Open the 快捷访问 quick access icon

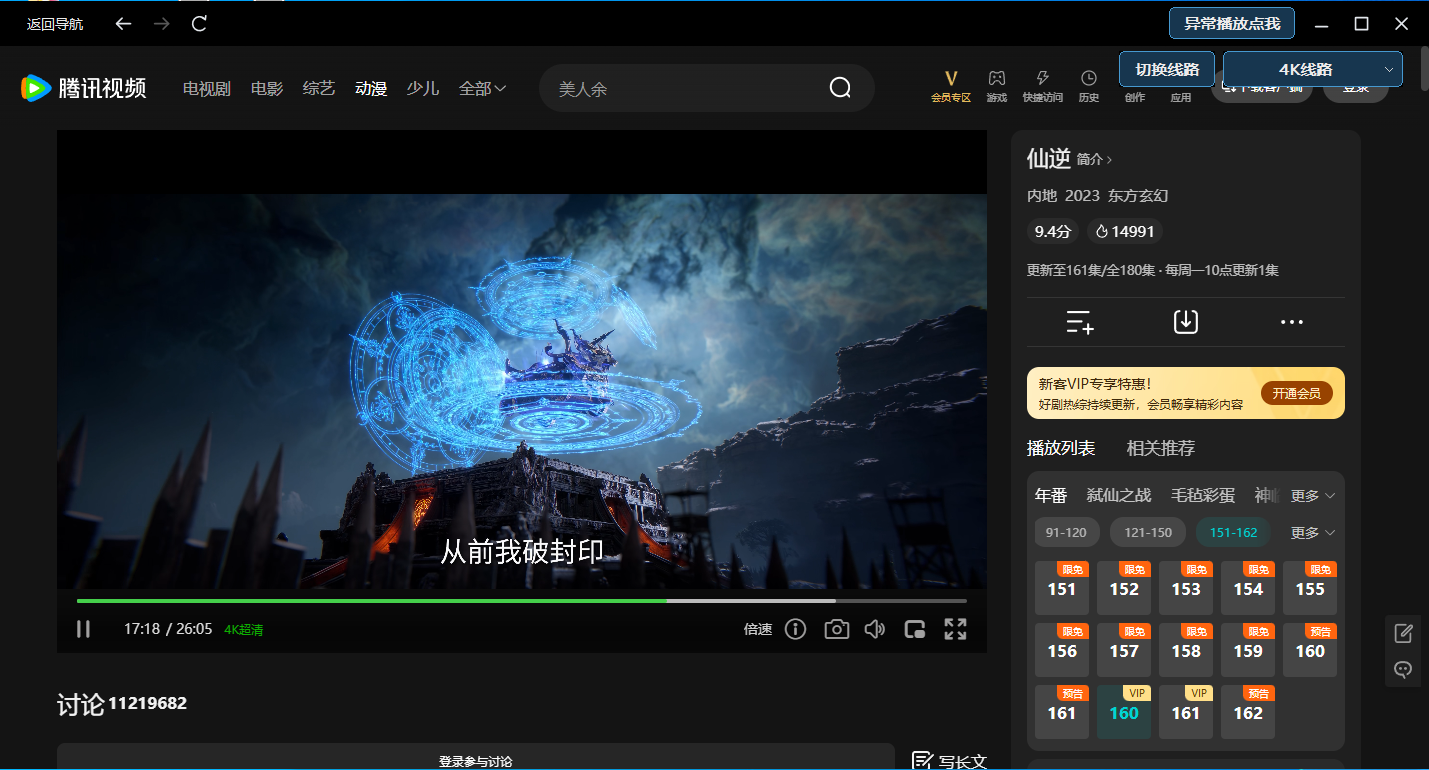pyautogui.click(x=1043, y=86)
